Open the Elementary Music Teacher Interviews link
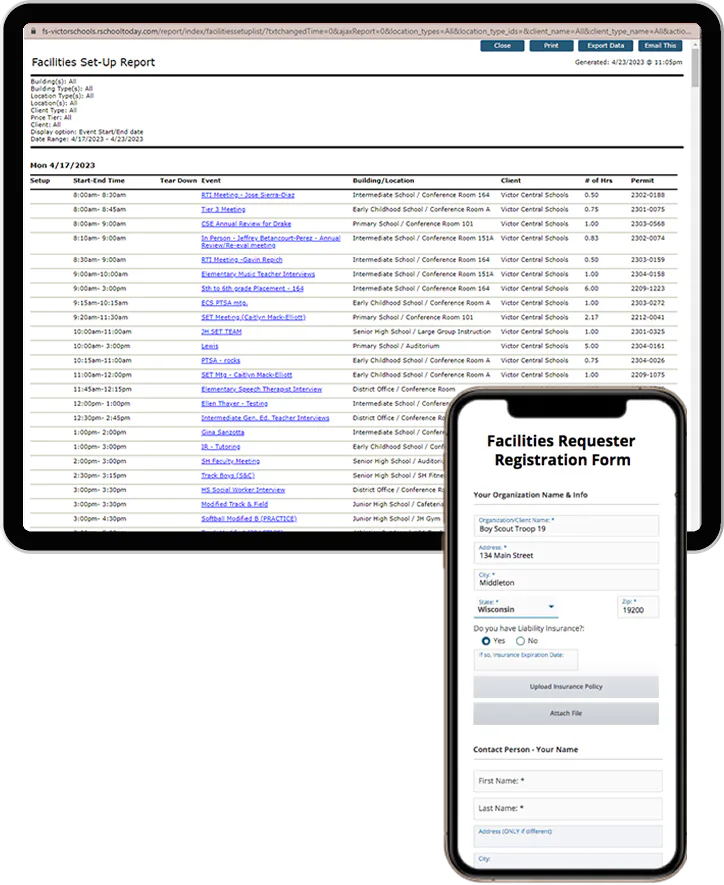Screen dimensions: 724x885 pyautogui.click(x=258, y=274)
